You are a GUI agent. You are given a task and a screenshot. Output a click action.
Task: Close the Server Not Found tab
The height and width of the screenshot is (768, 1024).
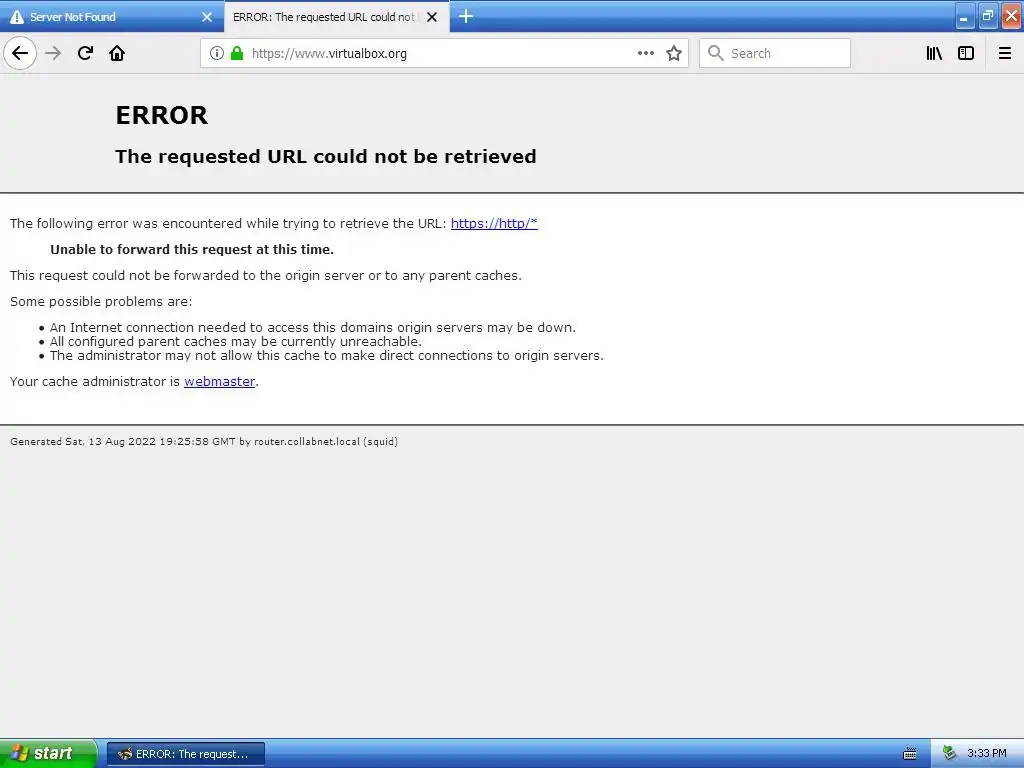pyautogui.click(x=207, y=17)
